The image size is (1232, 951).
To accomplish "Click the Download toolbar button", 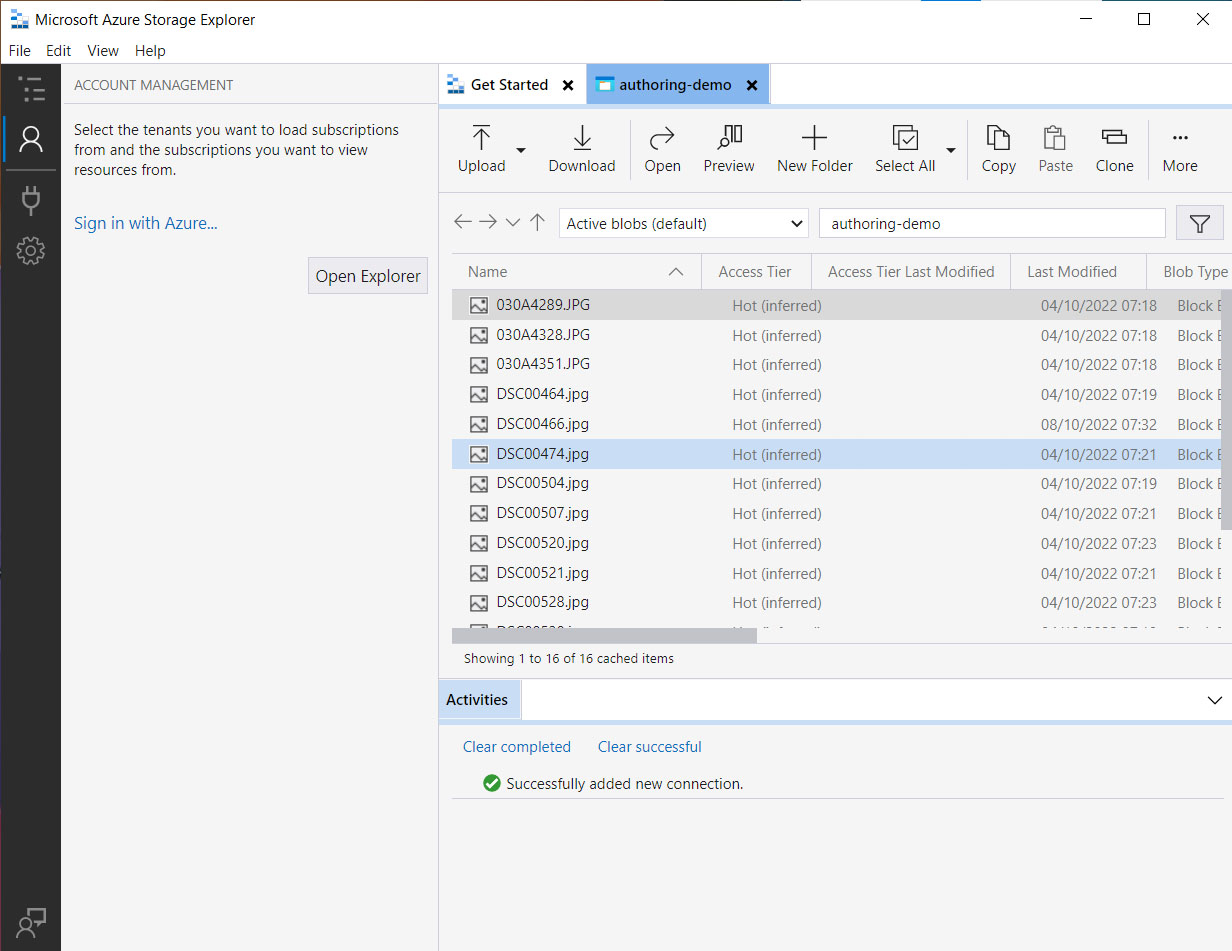I will (582, 150).
